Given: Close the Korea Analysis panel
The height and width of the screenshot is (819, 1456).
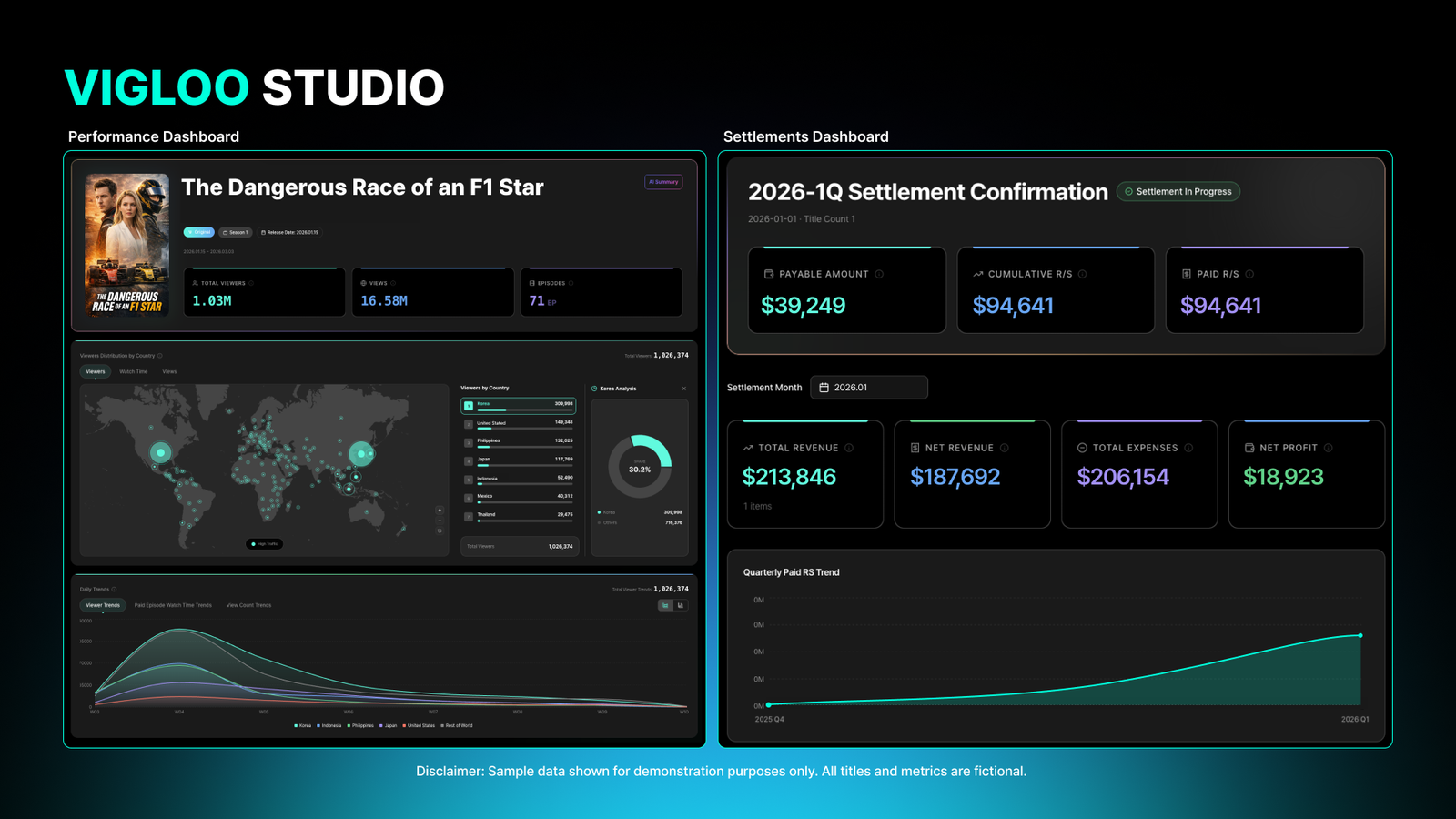Looking at the screenshot, I should click(x=684, y=389).
